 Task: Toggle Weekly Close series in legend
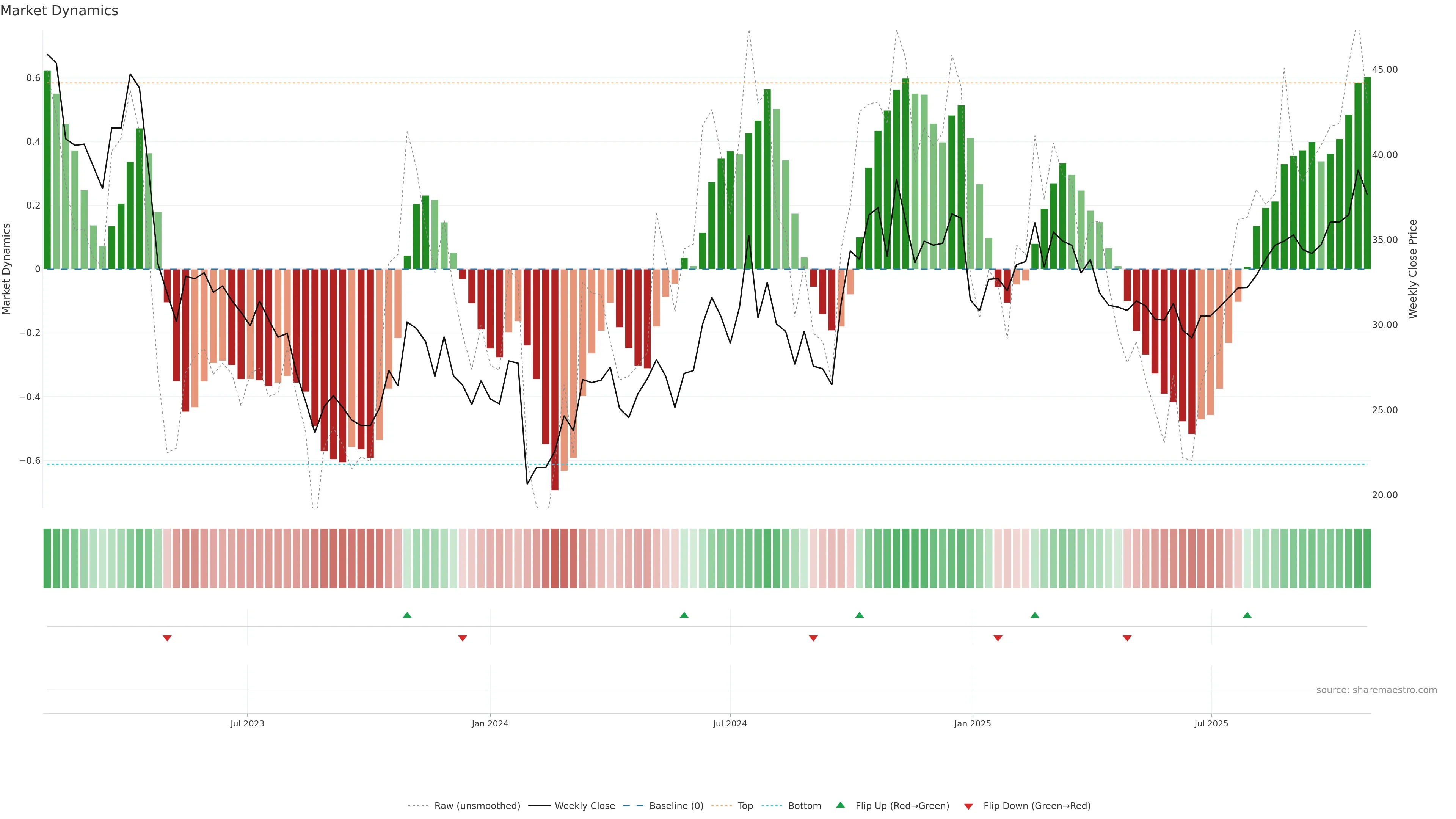click(x=584, y=806)
